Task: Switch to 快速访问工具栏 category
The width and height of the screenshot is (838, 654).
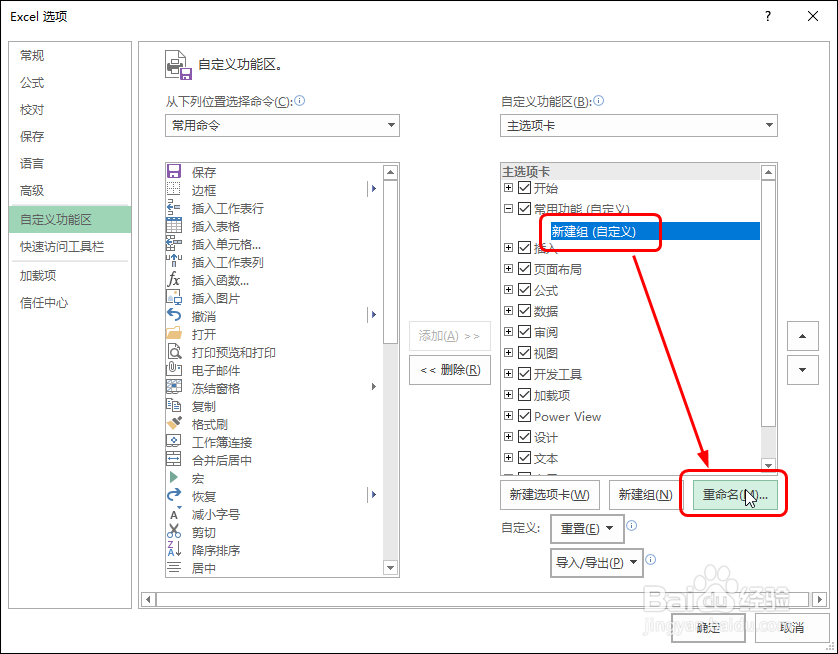Action: tap(70, 246)
